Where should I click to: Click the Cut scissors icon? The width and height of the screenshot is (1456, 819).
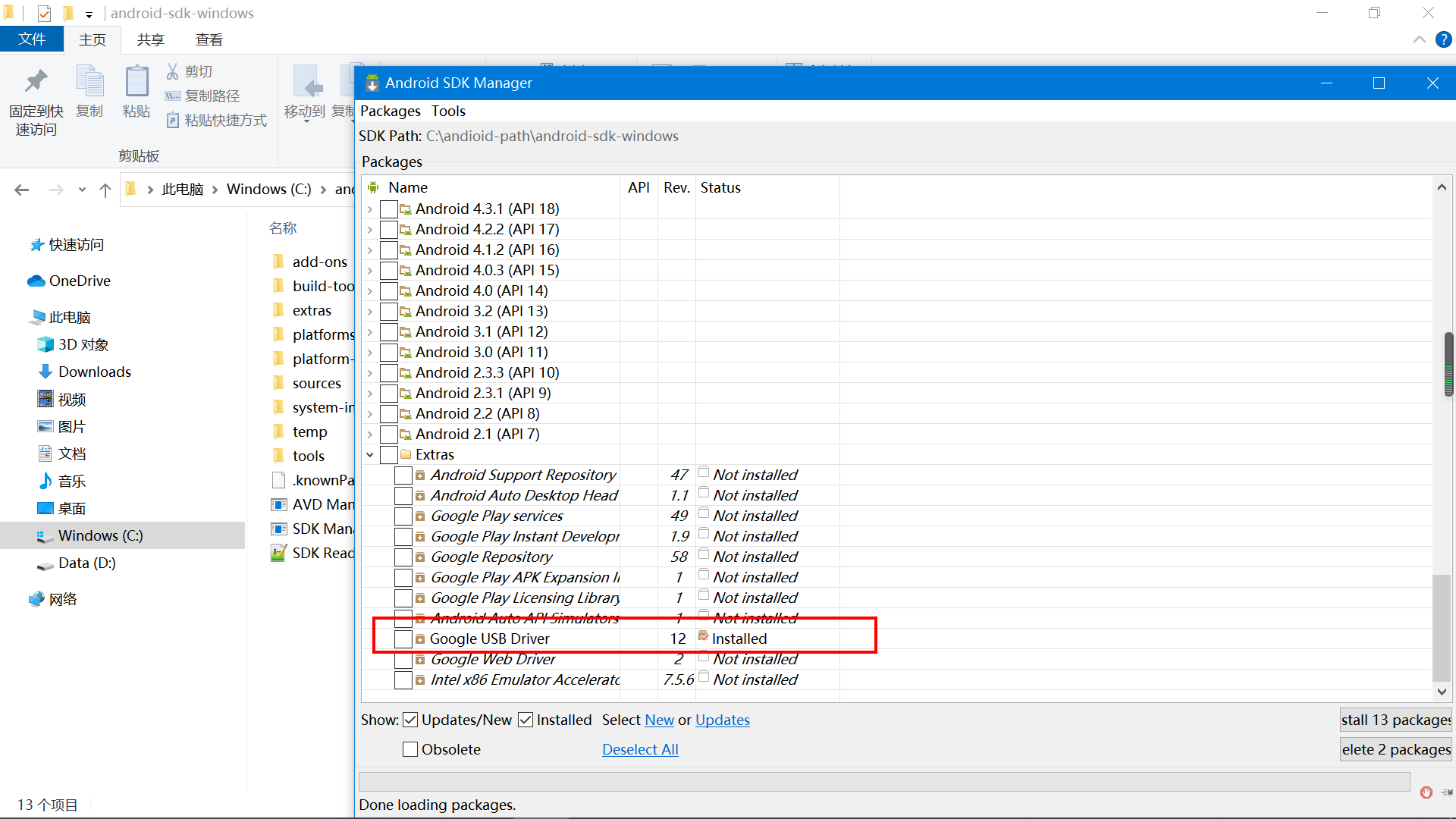point(173,71)
